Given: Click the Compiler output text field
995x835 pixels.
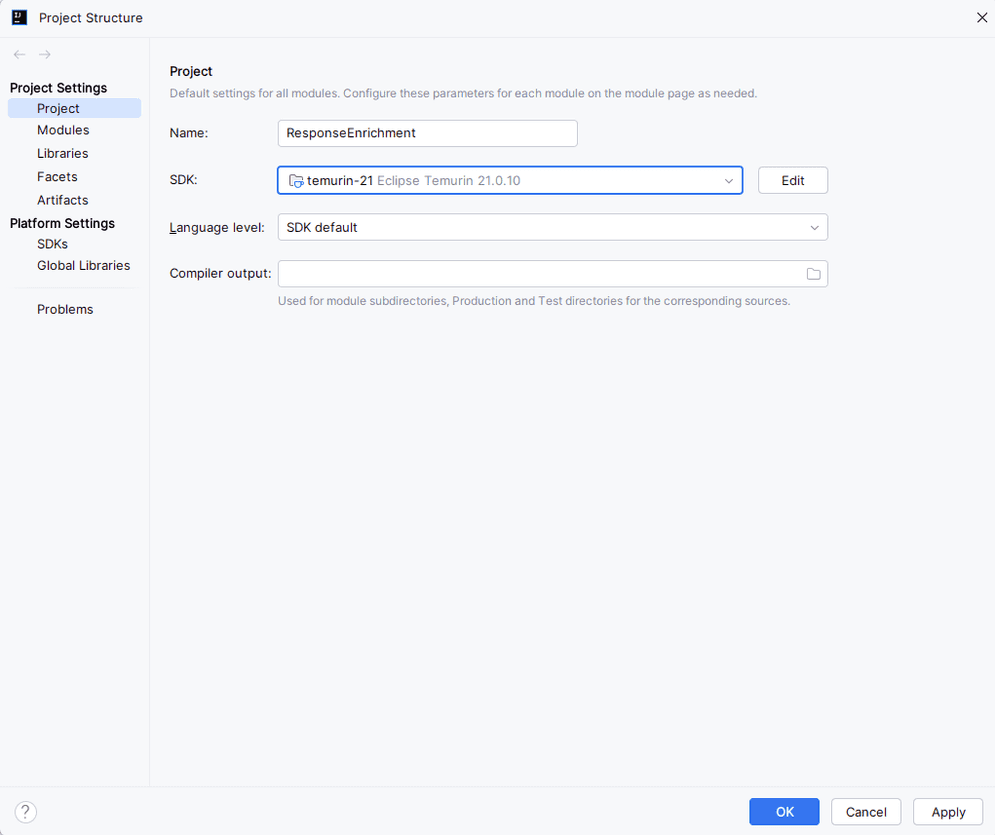Looking at the screenshot, I should pos(553,274).
